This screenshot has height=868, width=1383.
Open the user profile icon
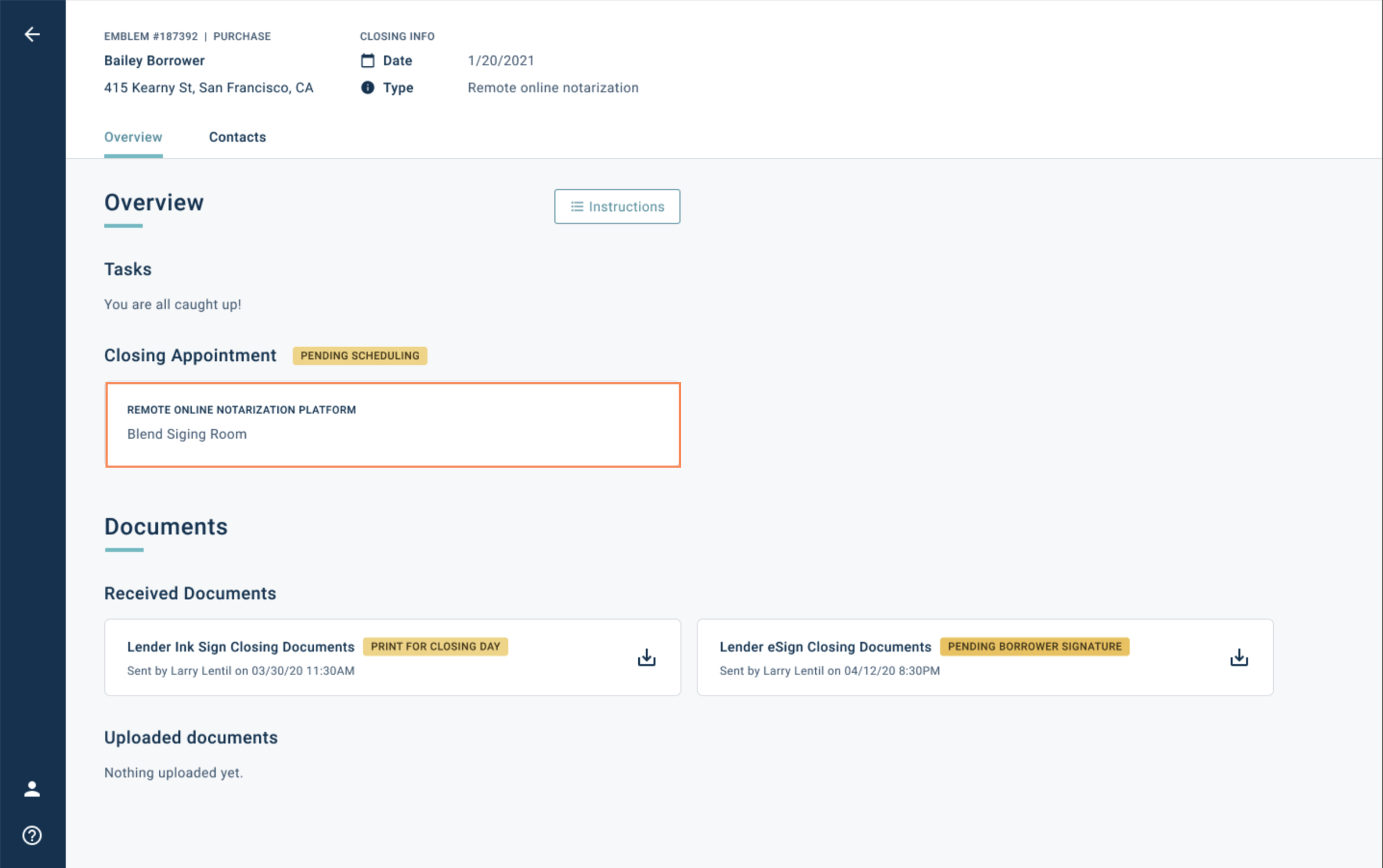[32, 789]
